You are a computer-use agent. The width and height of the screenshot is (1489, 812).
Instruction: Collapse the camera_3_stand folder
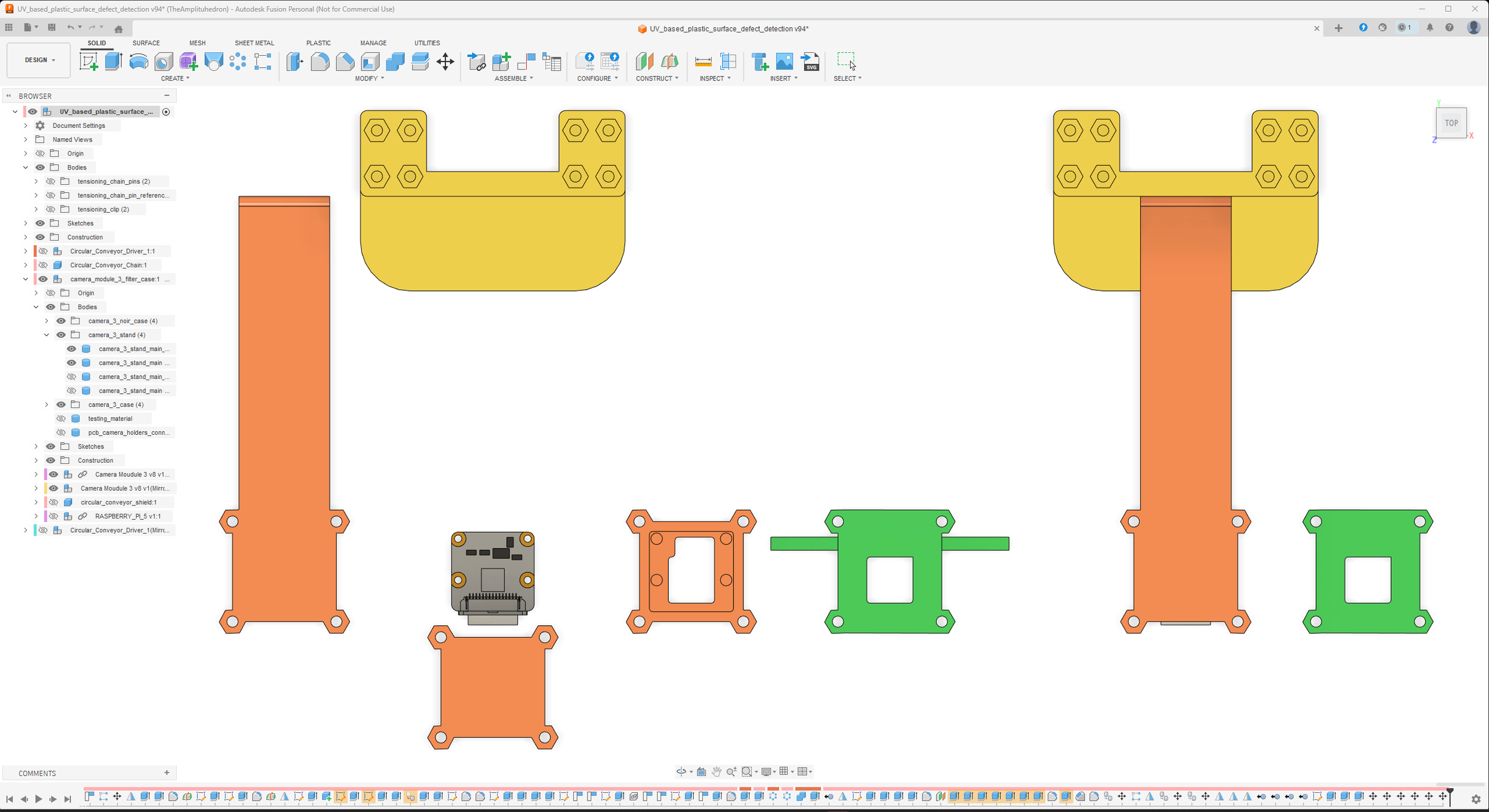pyautogui.click(x=47, y=335)
